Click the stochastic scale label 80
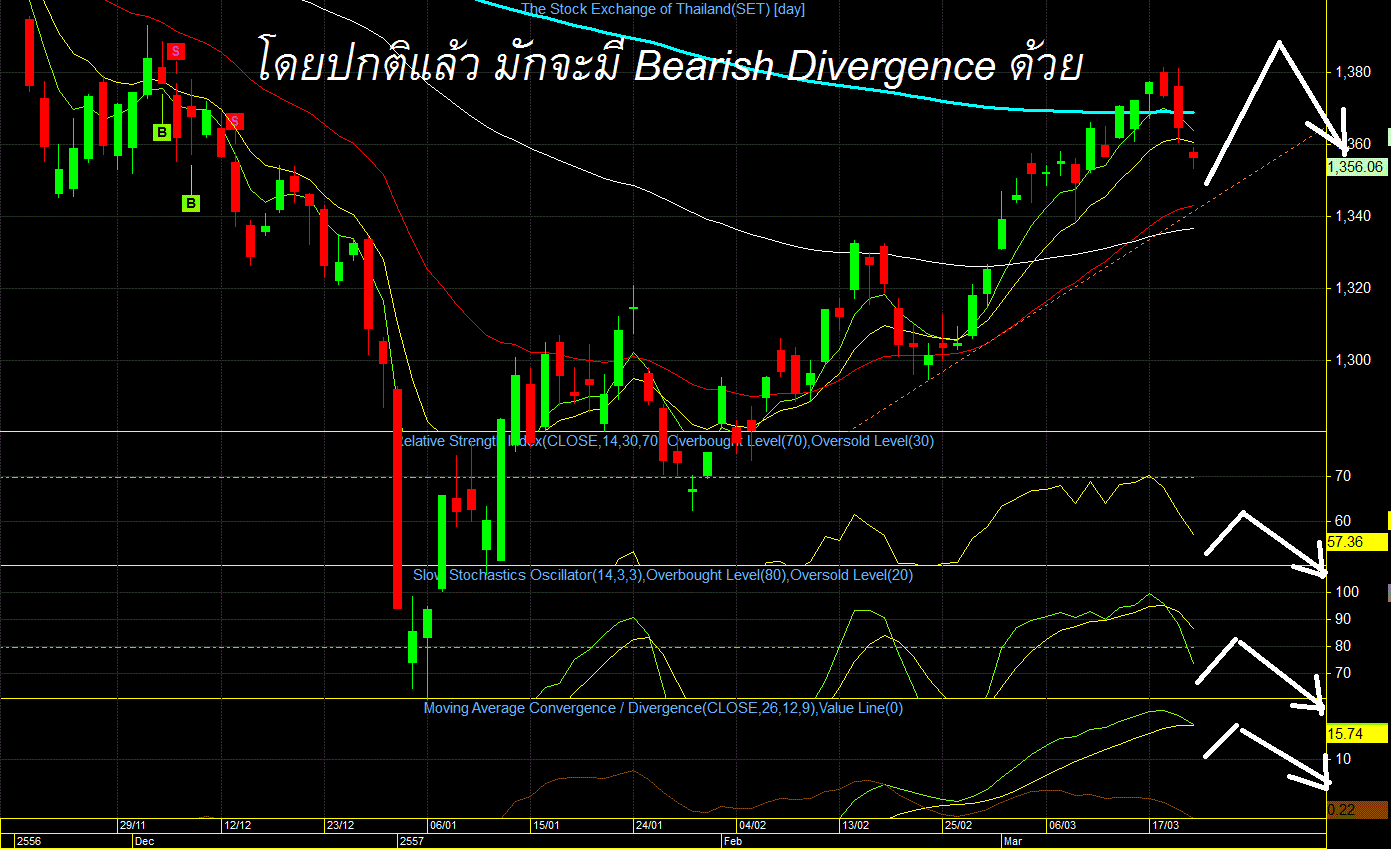The width and height of the screenshot is (1391, 849). (1344, 646)
